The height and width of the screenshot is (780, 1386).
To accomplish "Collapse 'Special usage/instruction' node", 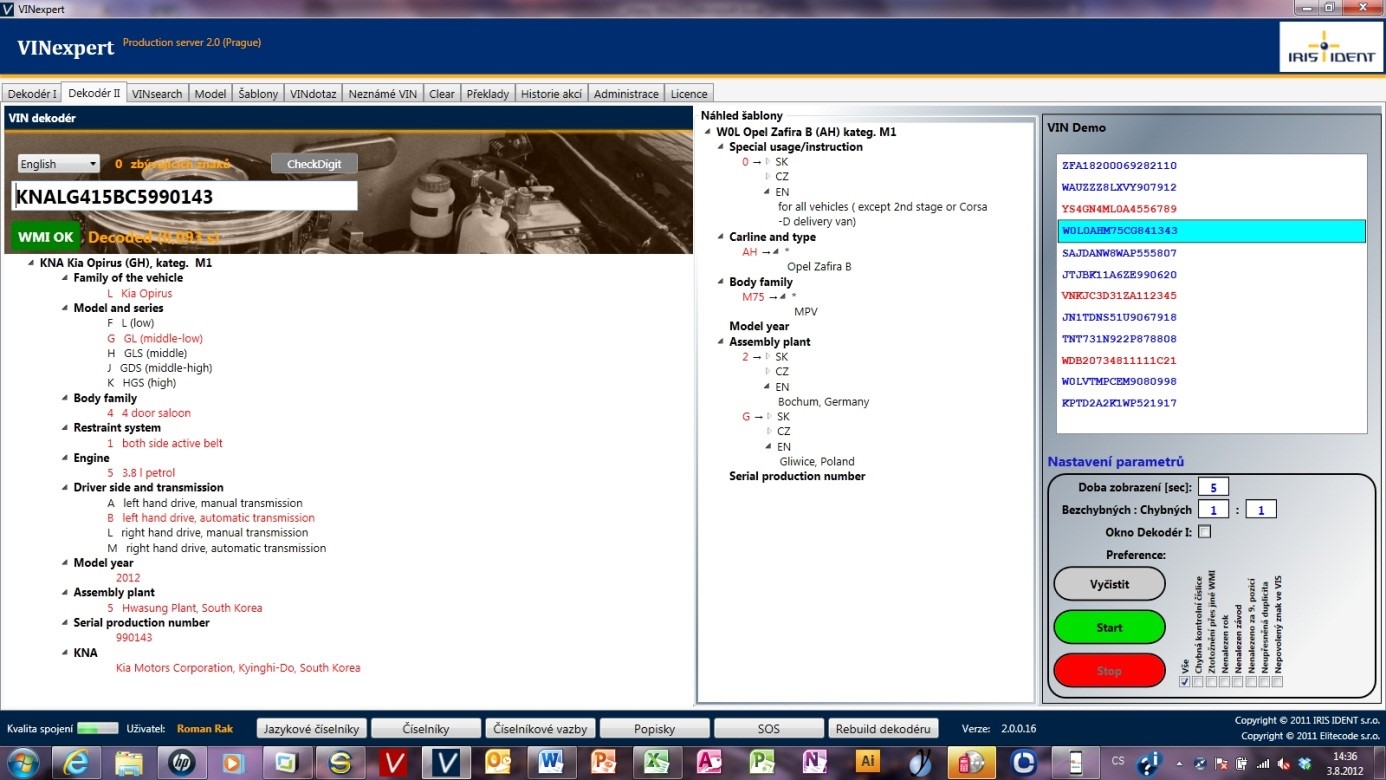I will point(721,147).
